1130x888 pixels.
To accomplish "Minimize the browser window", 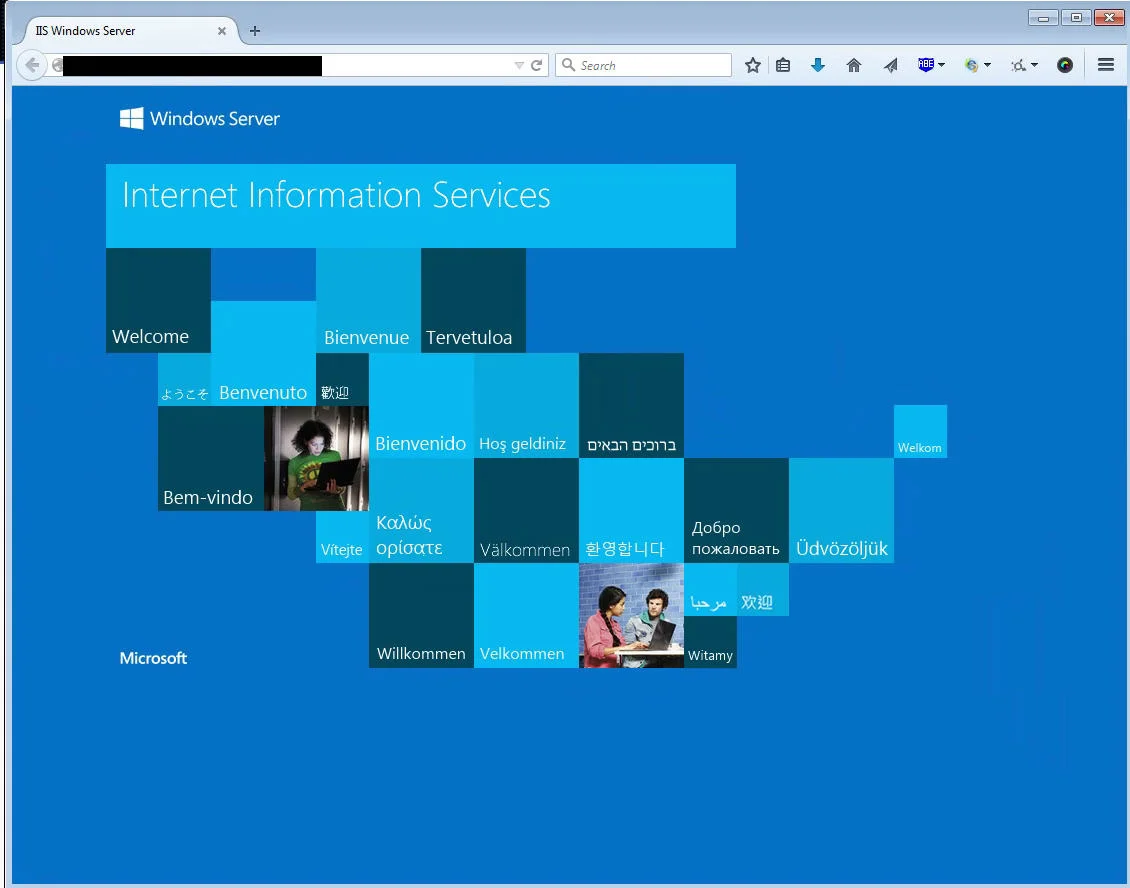I will tap(1044, 18).
